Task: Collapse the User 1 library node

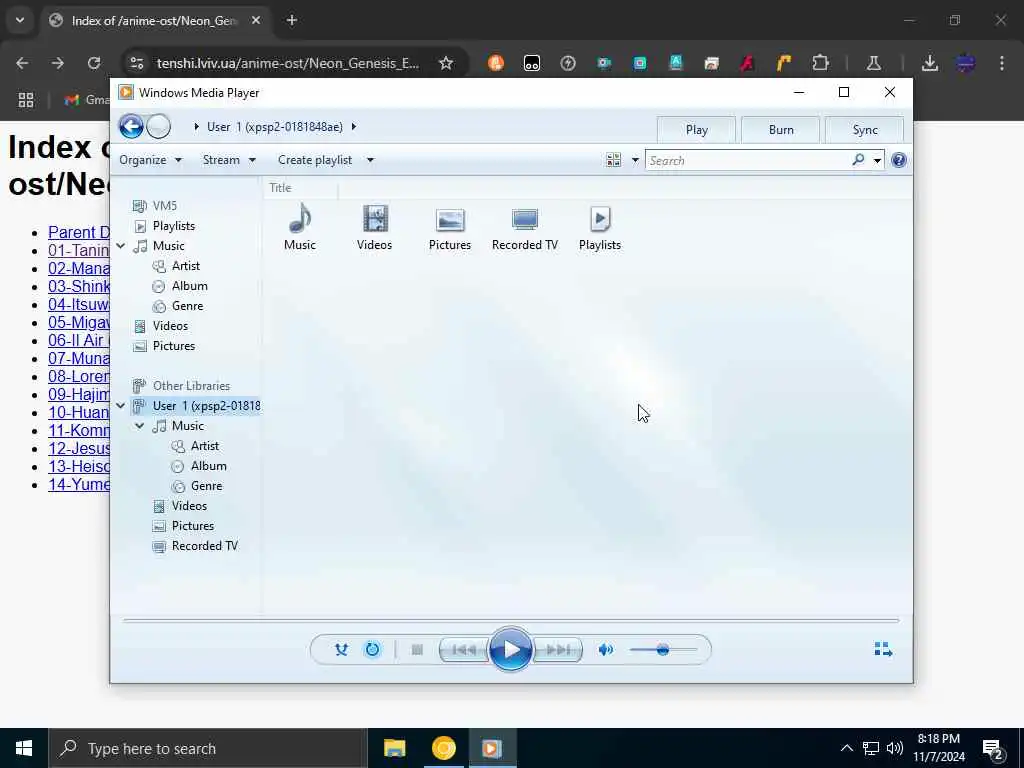Action: click(x=121, y=406)
